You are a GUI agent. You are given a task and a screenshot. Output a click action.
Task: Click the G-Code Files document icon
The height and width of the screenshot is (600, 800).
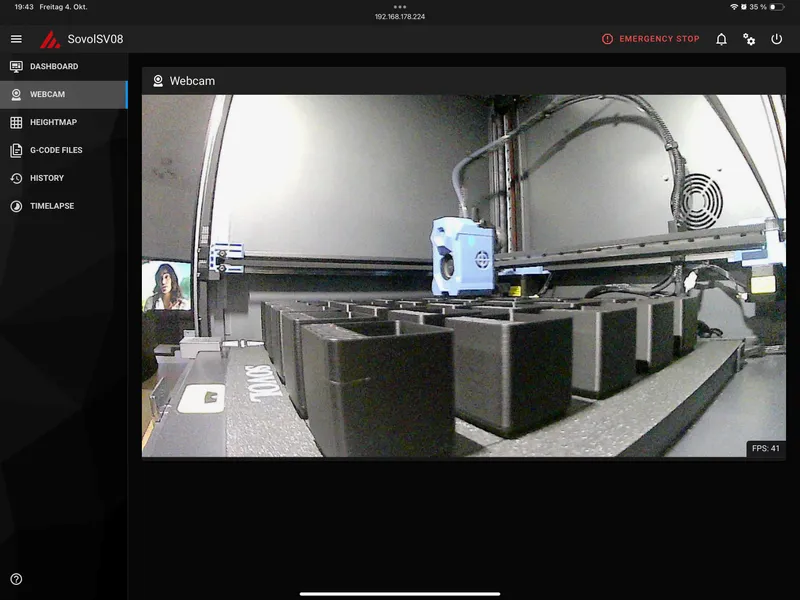coord(16,150)
